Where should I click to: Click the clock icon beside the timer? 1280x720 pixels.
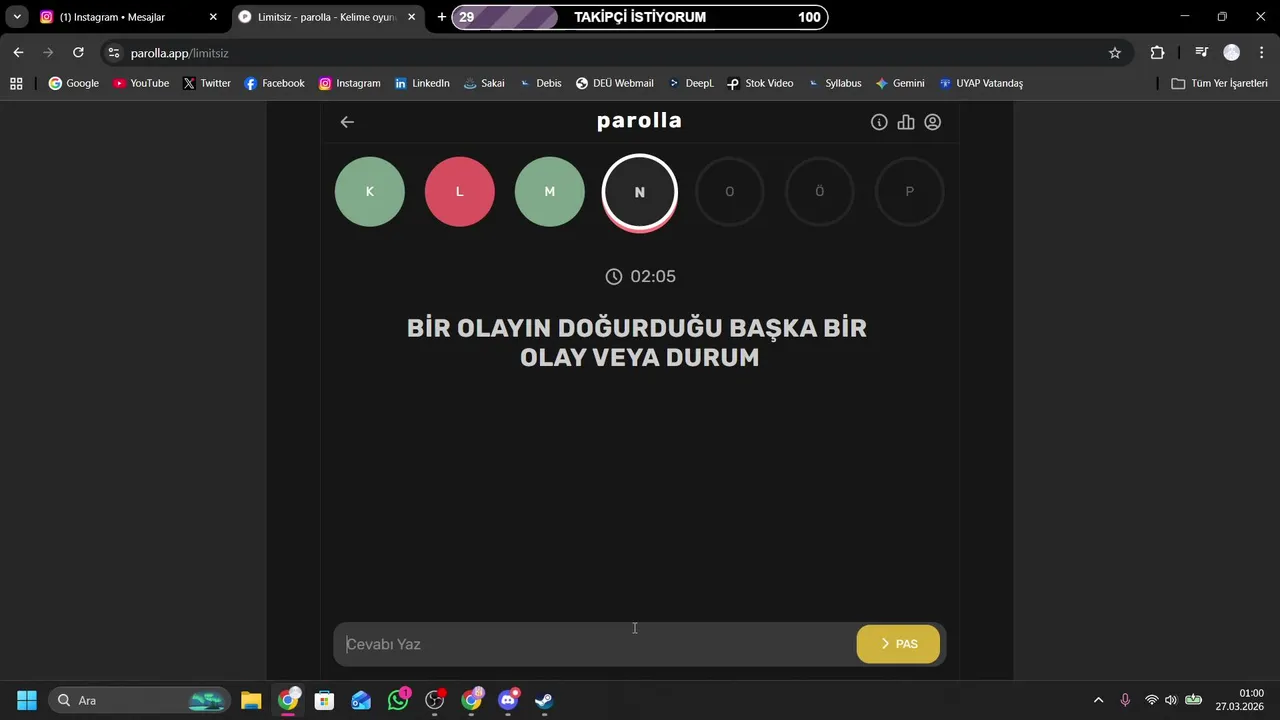[x=614, y=277]
